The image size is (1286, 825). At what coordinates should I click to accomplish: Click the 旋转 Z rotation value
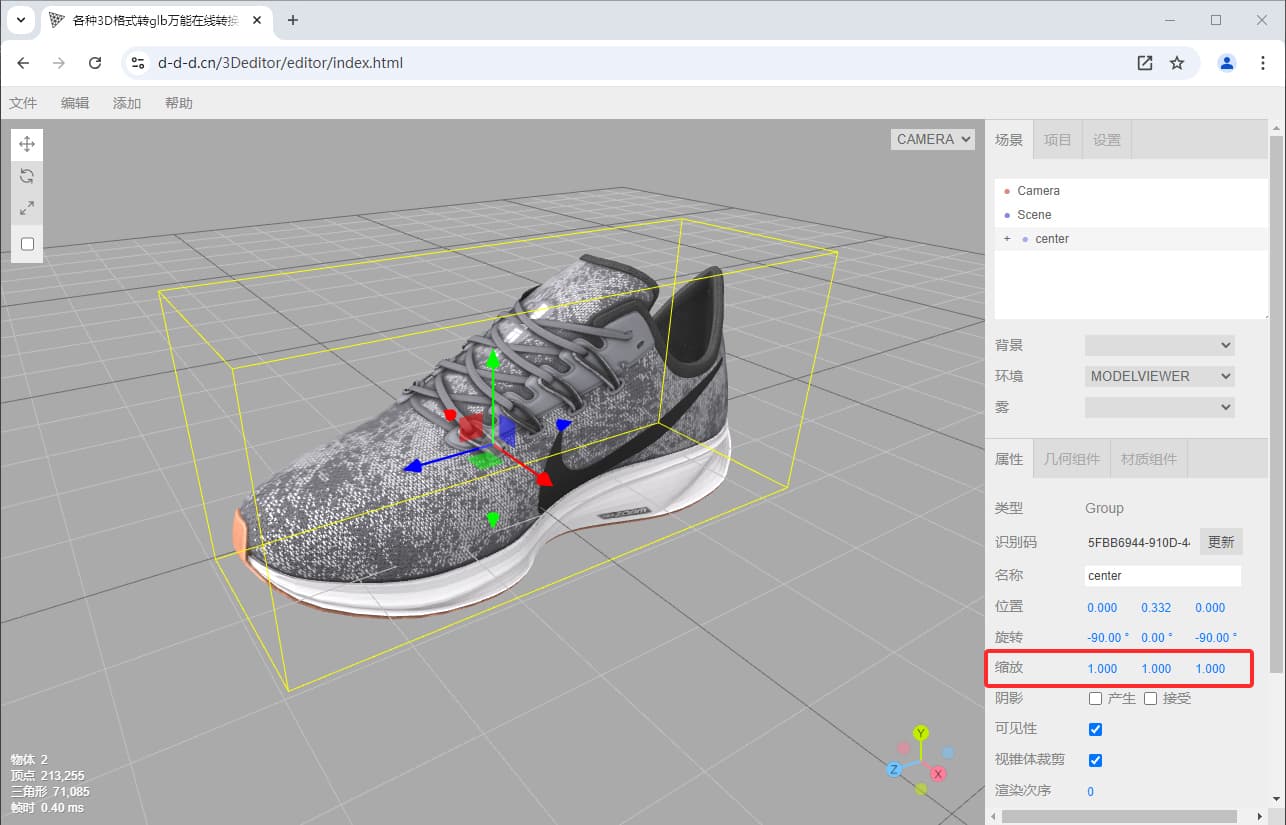(x=1216, y=638)
